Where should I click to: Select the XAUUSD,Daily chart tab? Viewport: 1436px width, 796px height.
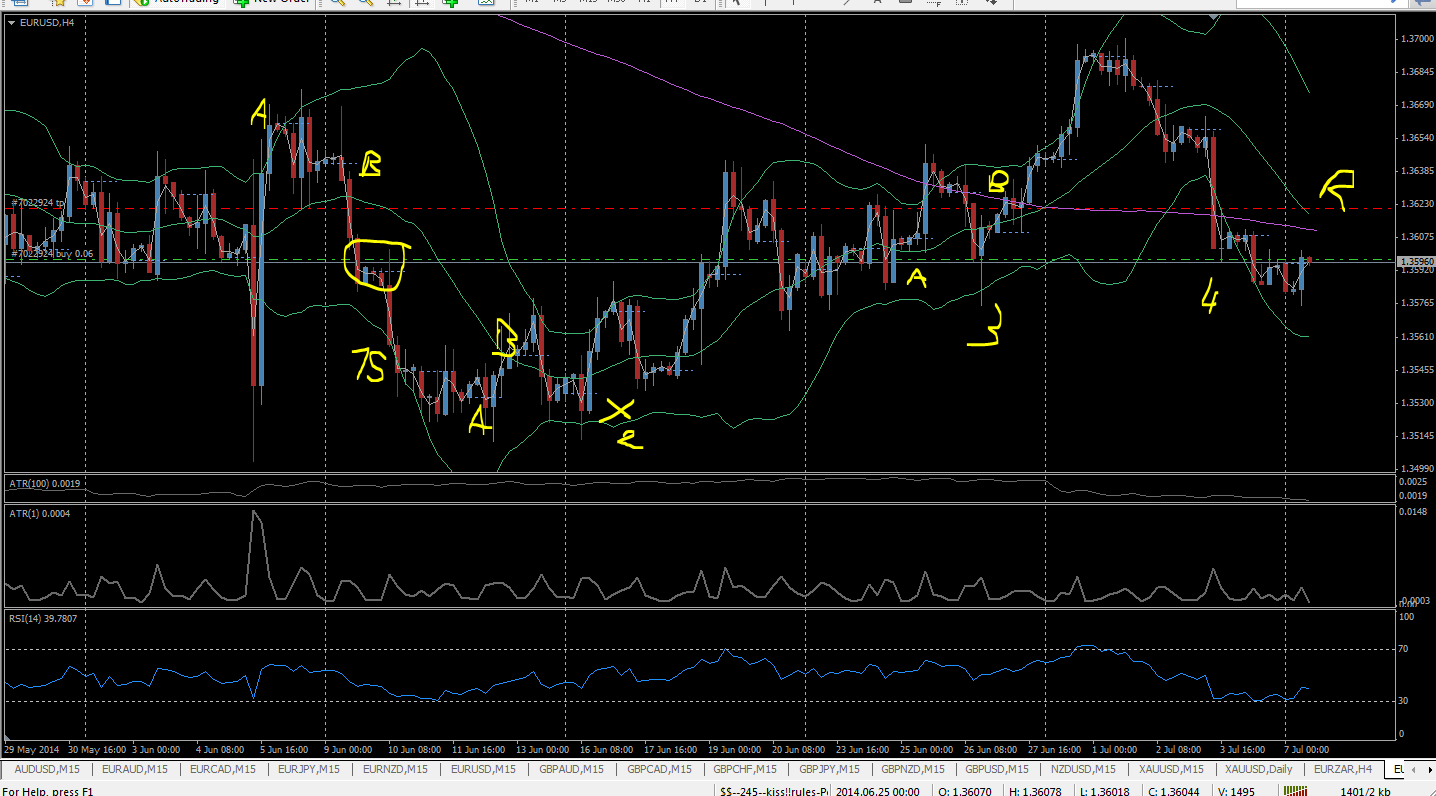point(1259,769)
